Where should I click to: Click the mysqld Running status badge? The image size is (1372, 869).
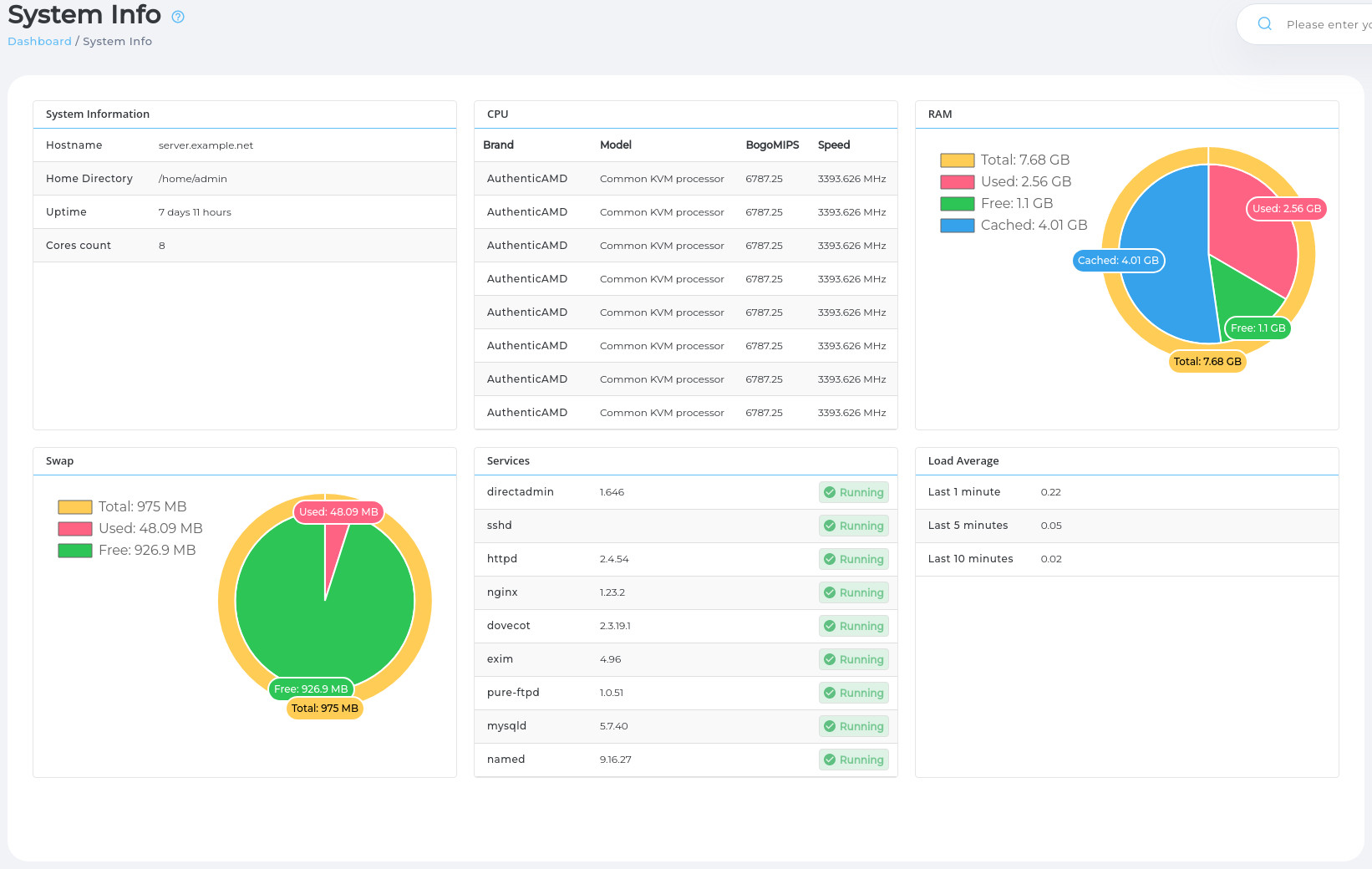pos(853,726)
